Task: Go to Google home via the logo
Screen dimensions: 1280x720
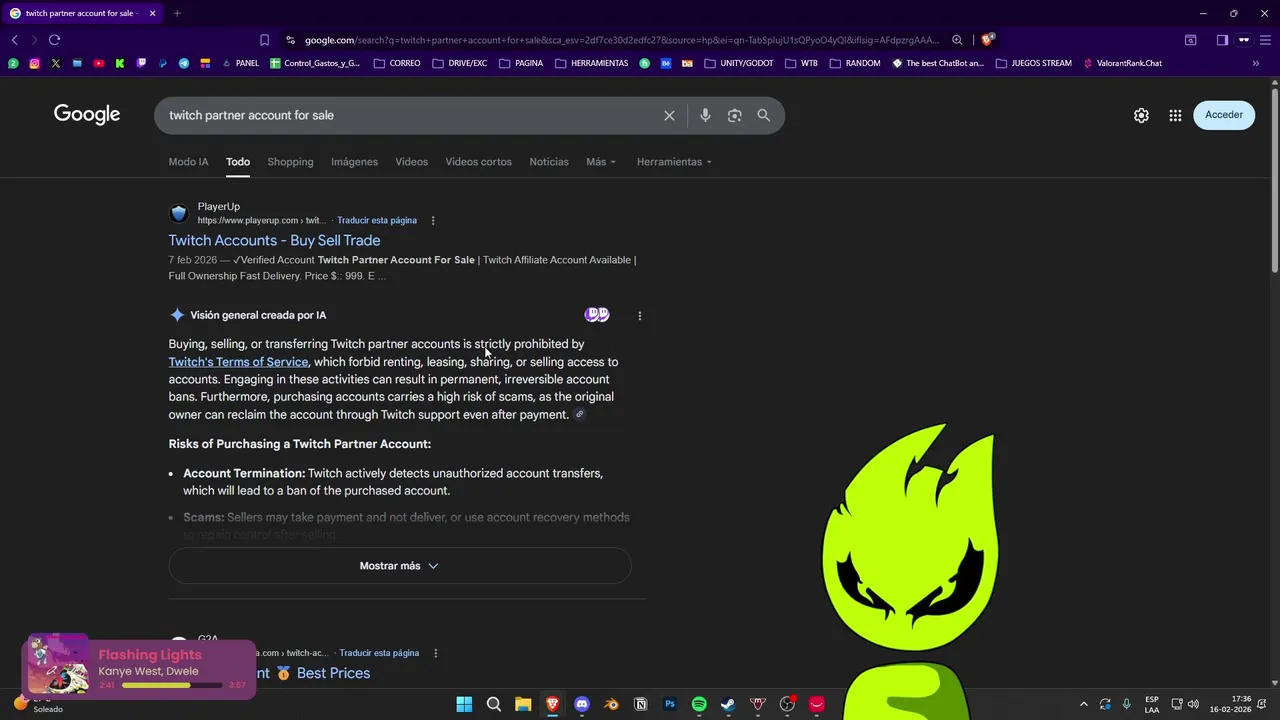Action: tap(87, 115)
